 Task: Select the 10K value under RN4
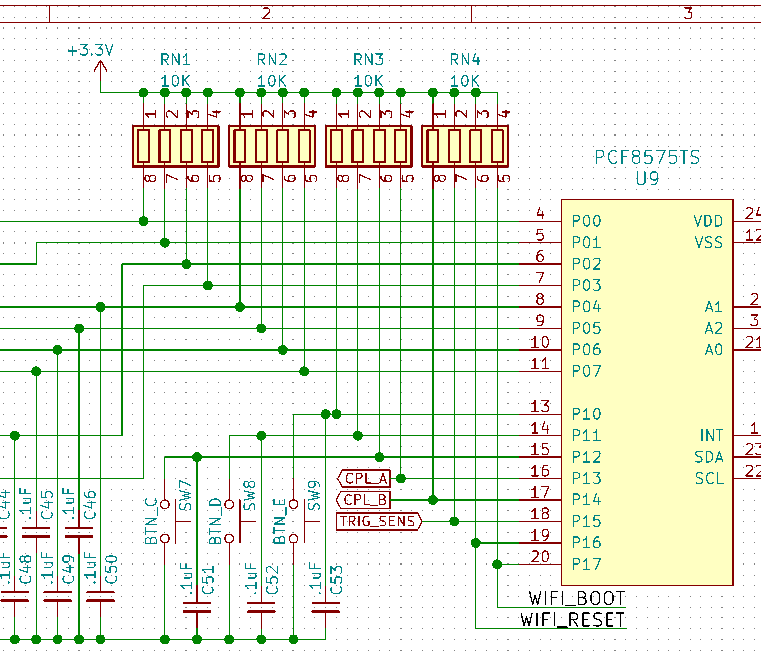[465, 81]
